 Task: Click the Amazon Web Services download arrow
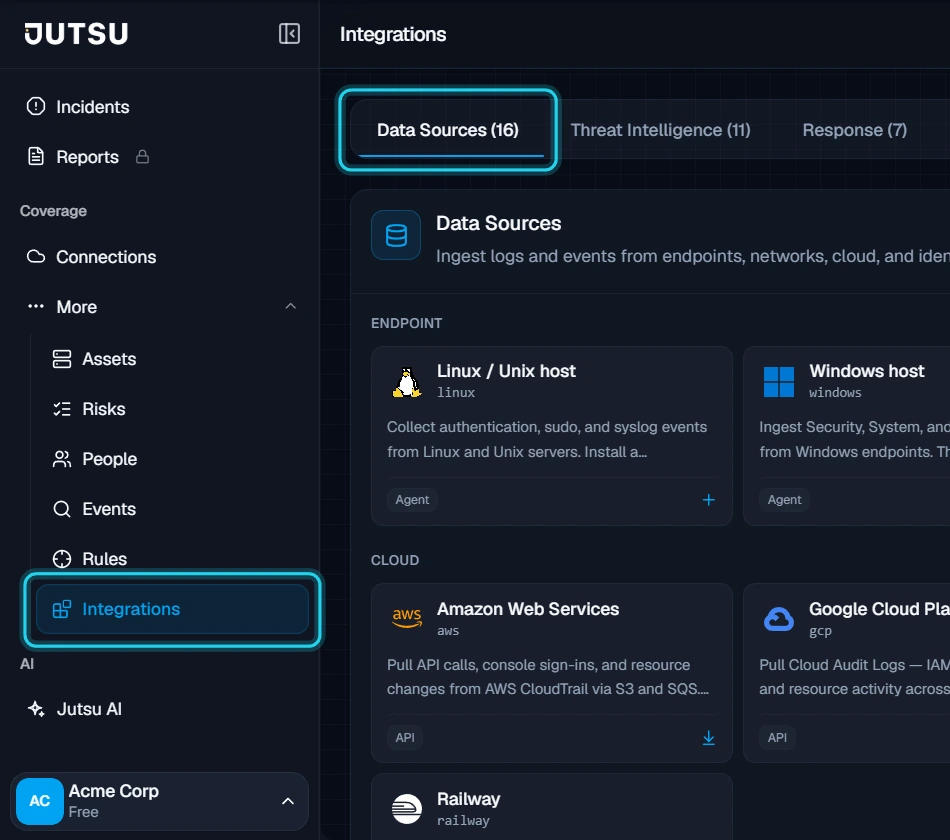[708, 738]
